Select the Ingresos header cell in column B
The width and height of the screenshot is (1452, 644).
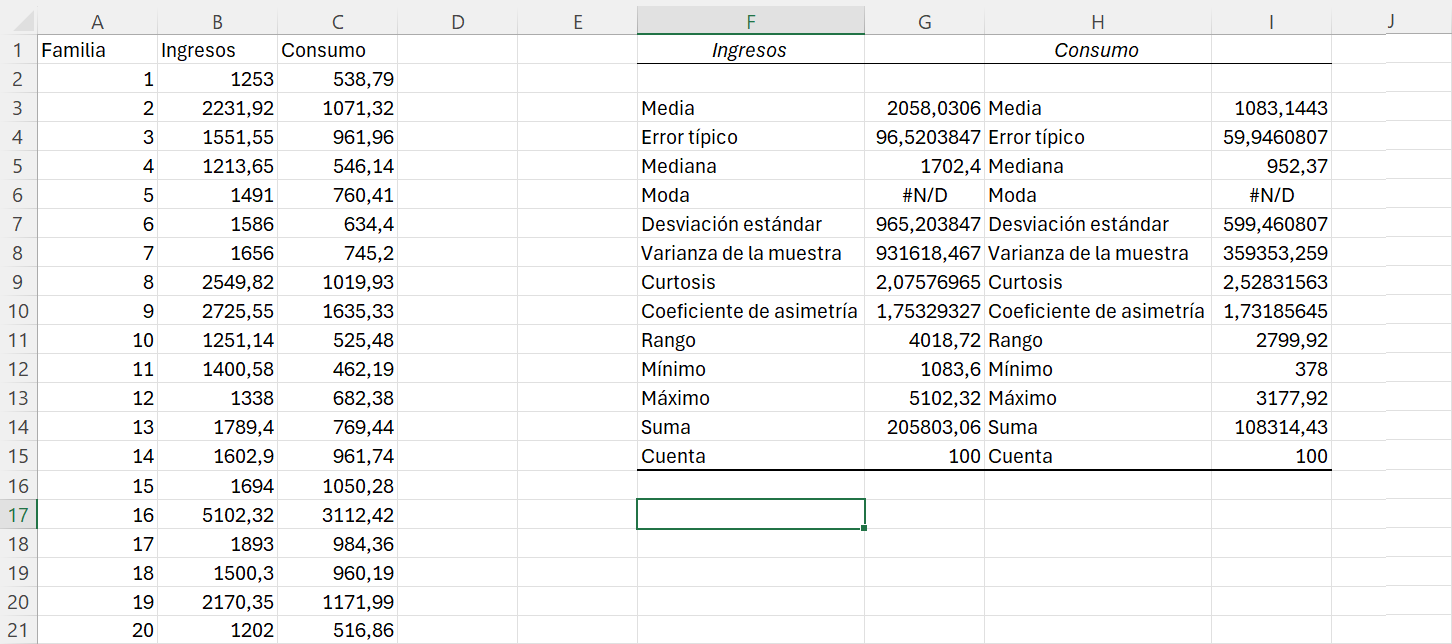tap(217, 50)
